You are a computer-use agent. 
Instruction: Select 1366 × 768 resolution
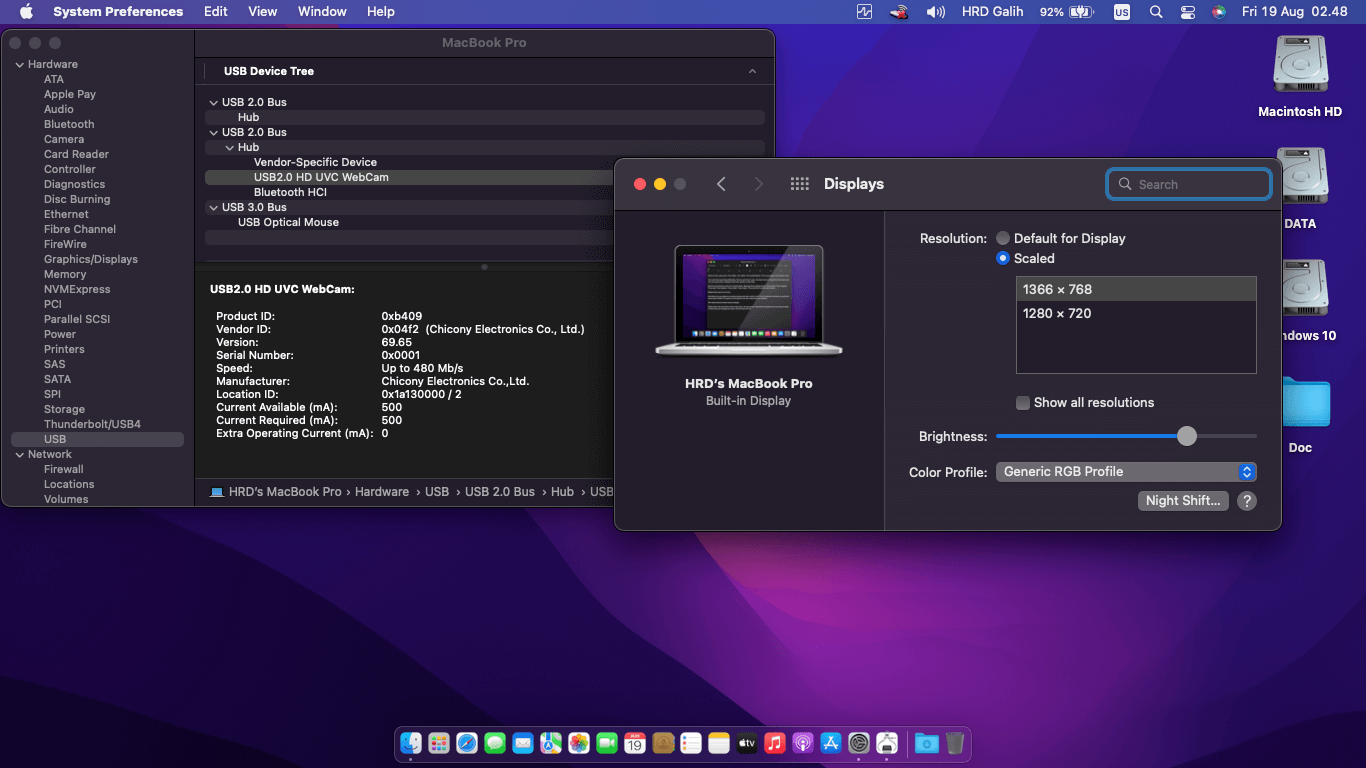tap(1136, 289)
